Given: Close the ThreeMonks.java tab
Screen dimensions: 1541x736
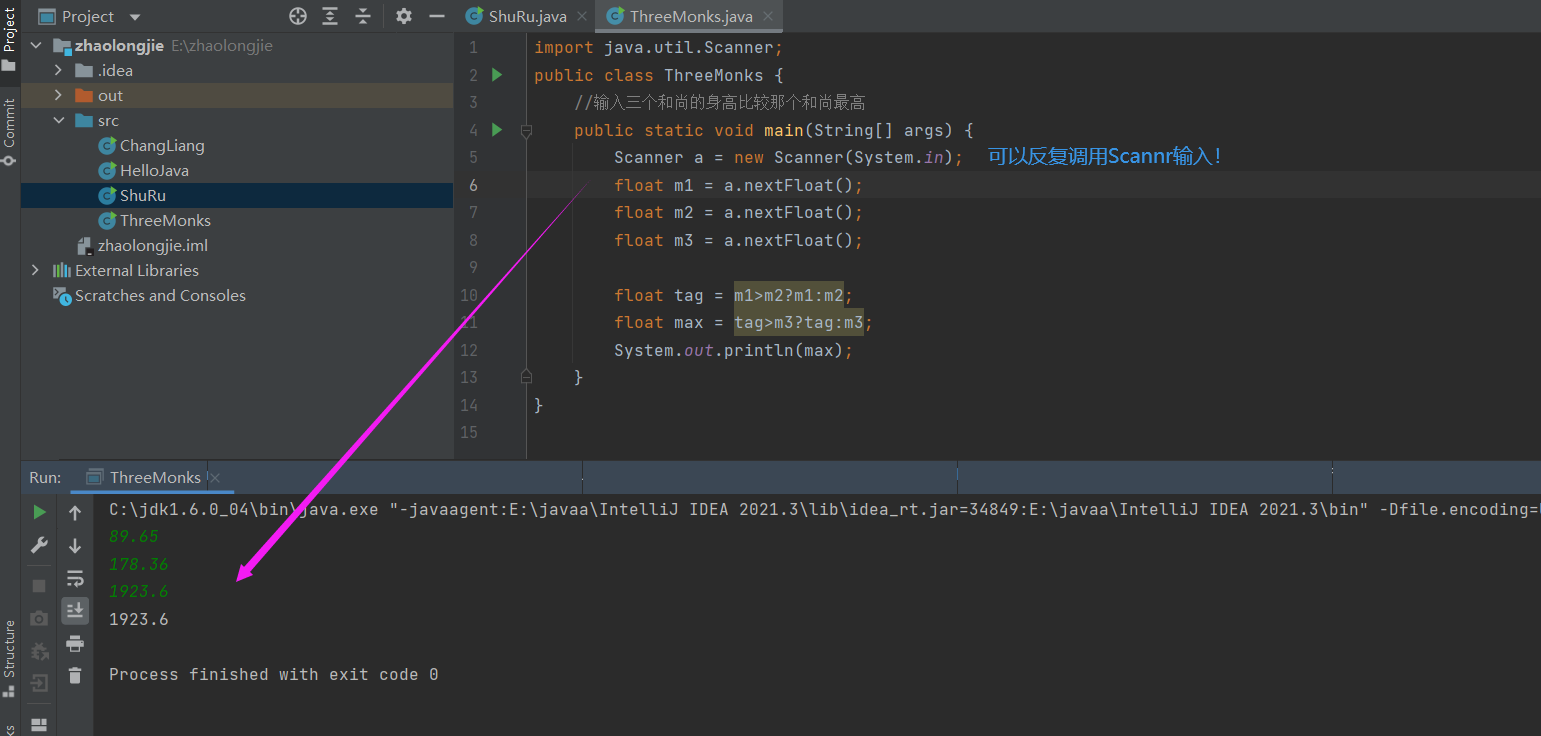Looking at the screenshot, I should 768,17.
